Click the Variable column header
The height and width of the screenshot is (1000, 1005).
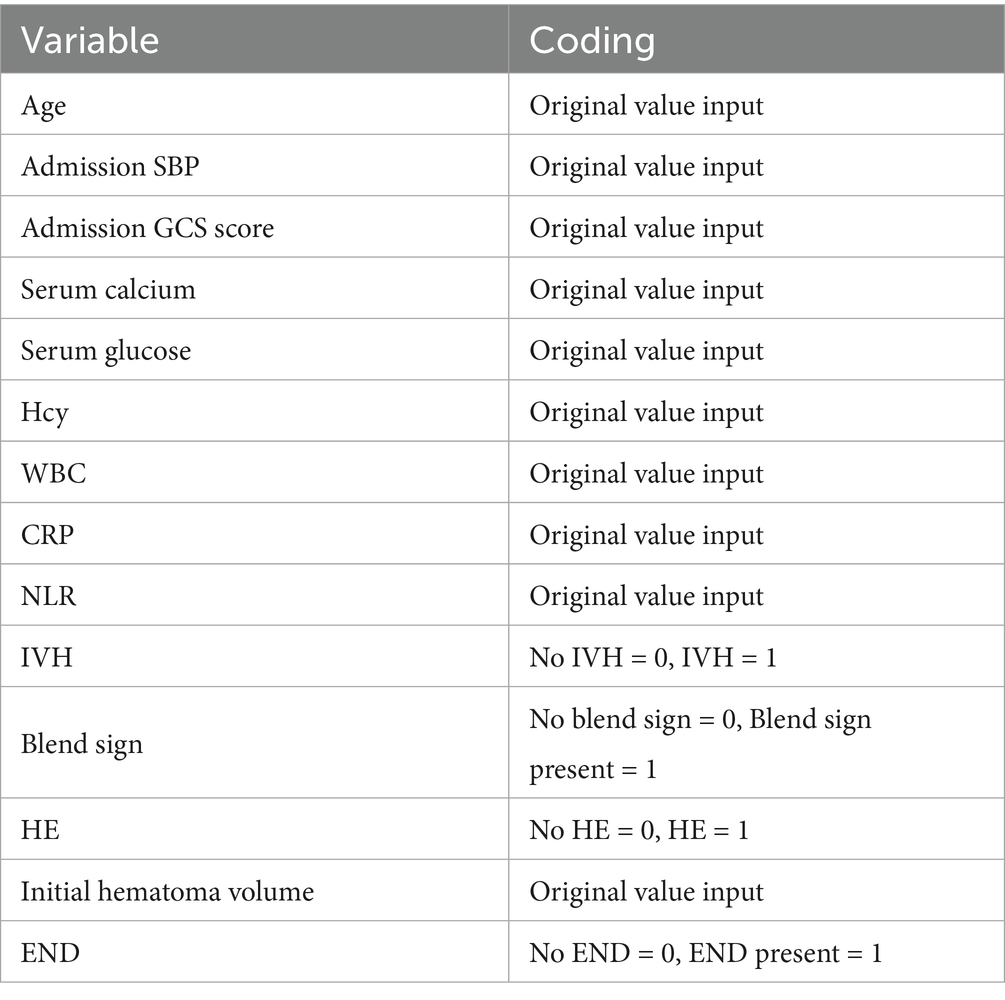90,40
